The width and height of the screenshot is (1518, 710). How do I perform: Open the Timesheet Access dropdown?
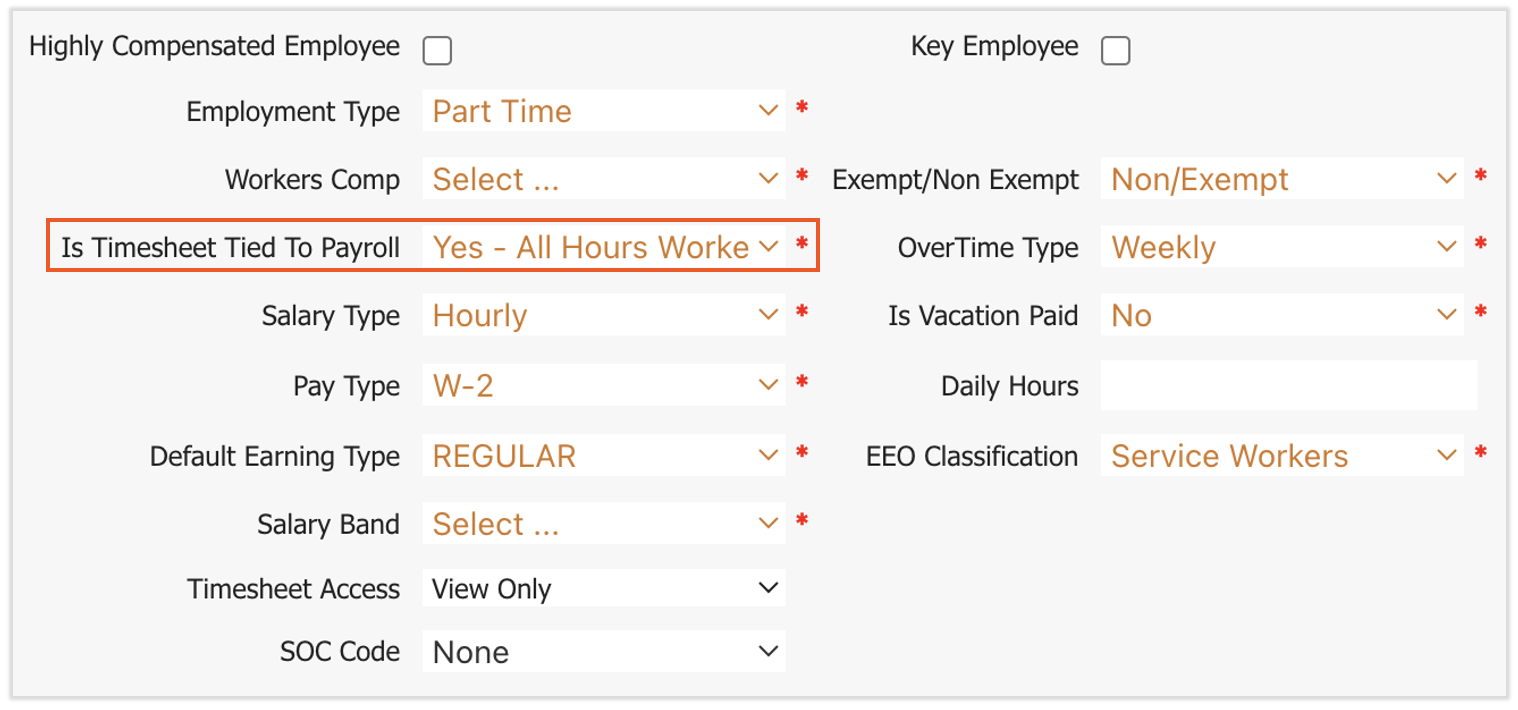tap(603, 589)
